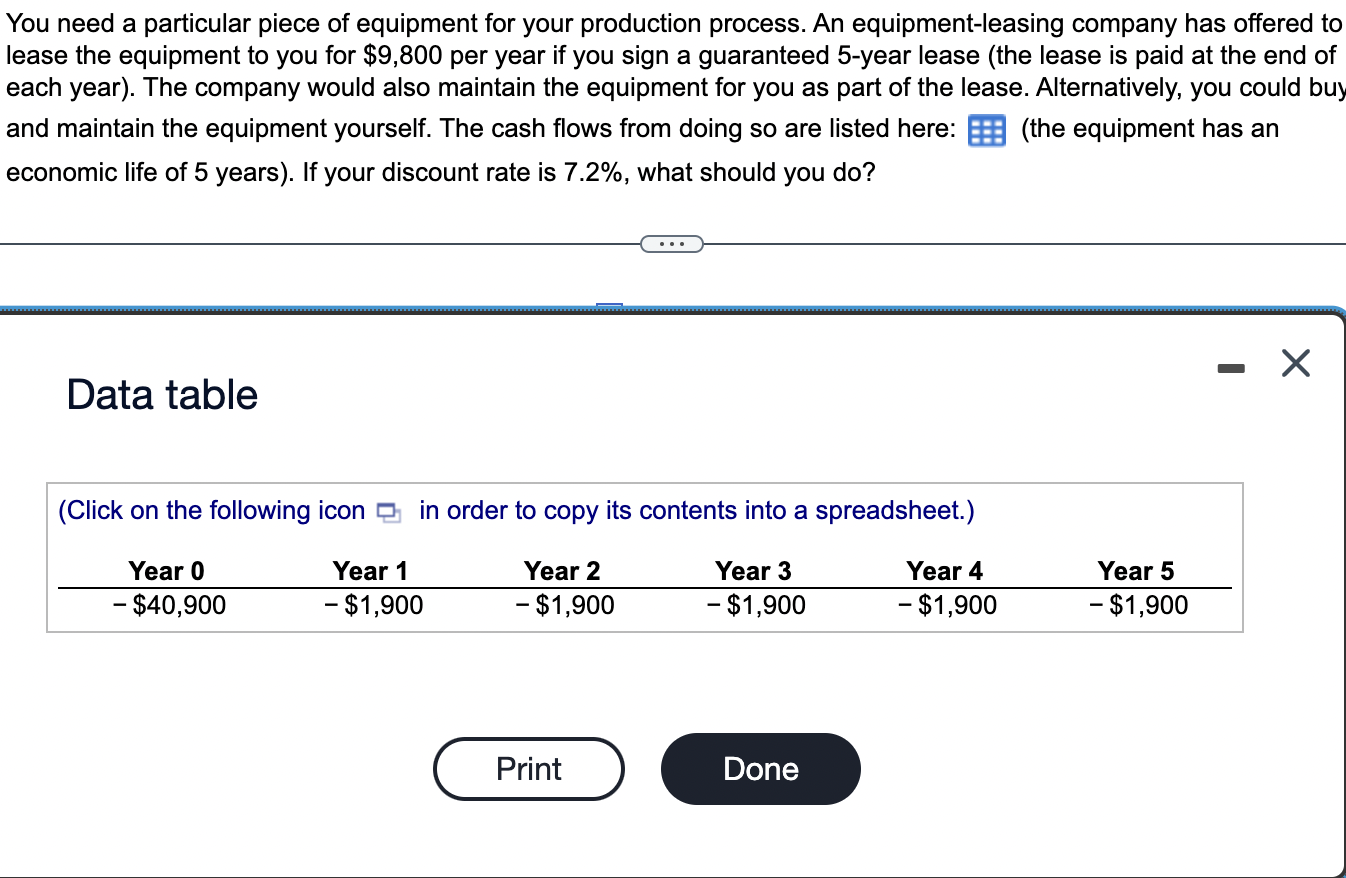This screenshot has width=1346, height=878.
Task: Close the Data table dialog with X
Action: click(x=1296, y=363)
